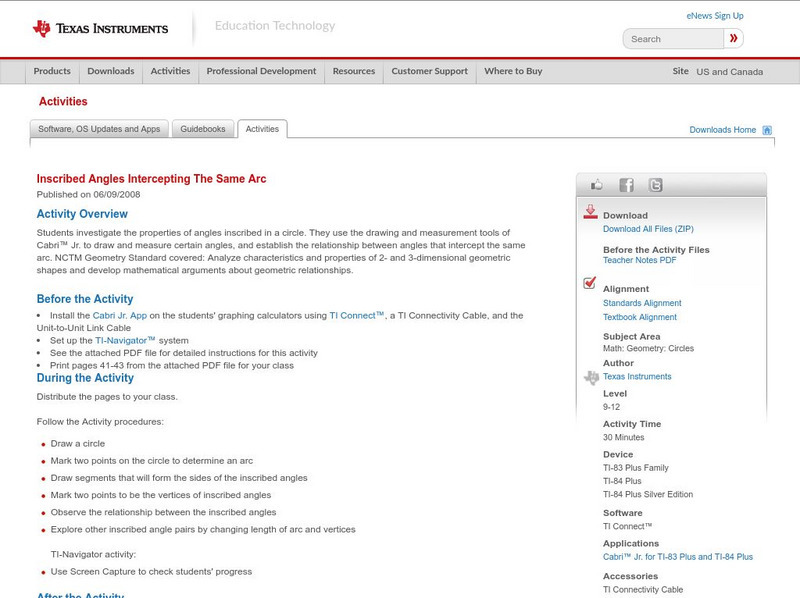
Task: Click the Before the Activity heading
Action: tap(85, 299)
